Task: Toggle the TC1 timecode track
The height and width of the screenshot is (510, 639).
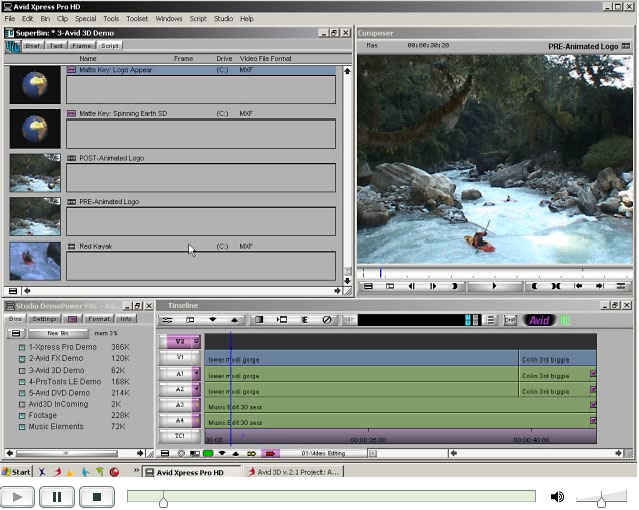Action: [179, 436]
